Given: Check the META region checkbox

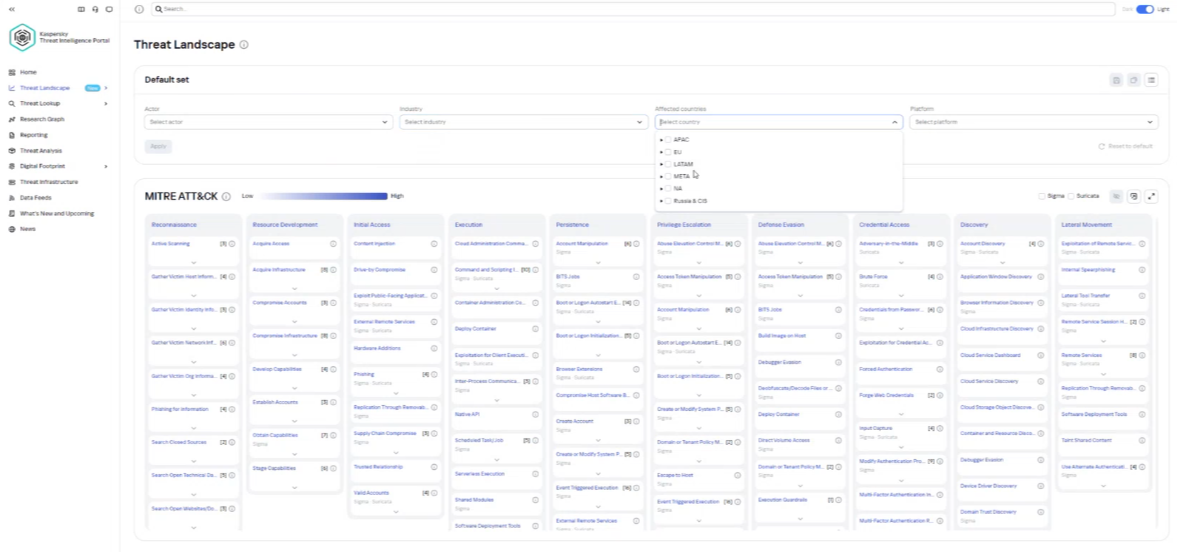Looking at the screenshot, I should pos(668,176).
